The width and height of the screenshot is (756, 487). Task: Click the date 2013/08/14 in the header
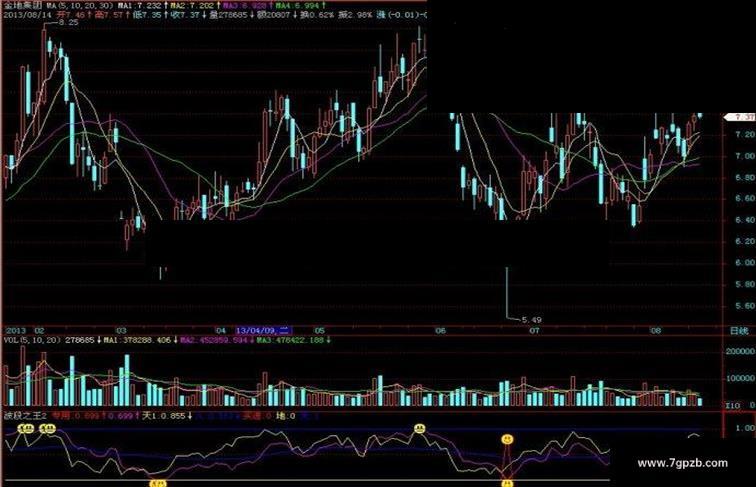click(27, 15)
